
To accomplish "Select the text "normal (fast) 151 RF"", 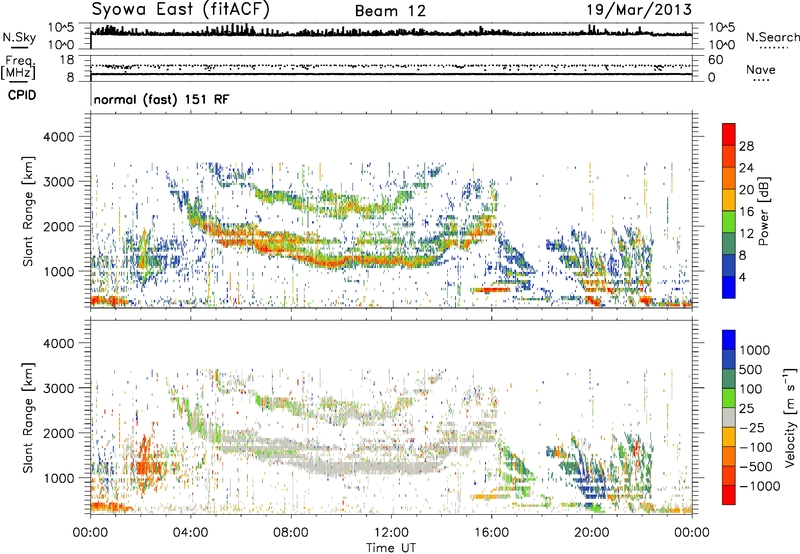I will [x=161, y=99].
